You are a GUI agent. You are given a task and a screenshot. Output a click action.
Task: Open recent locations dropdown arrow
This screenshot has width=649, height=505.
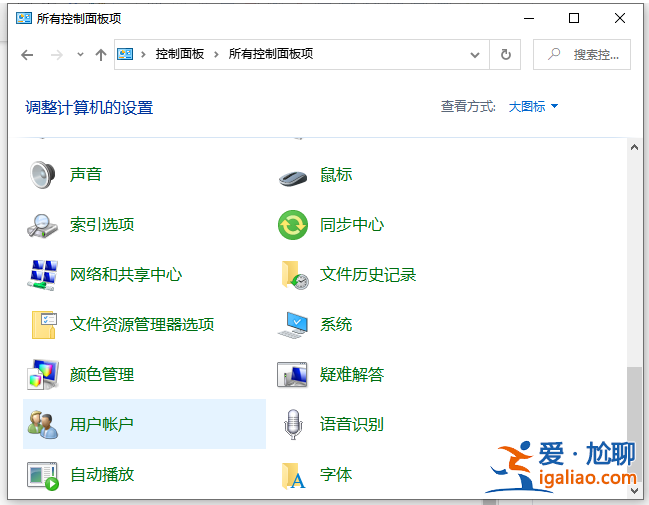click(x=80, y=54)
